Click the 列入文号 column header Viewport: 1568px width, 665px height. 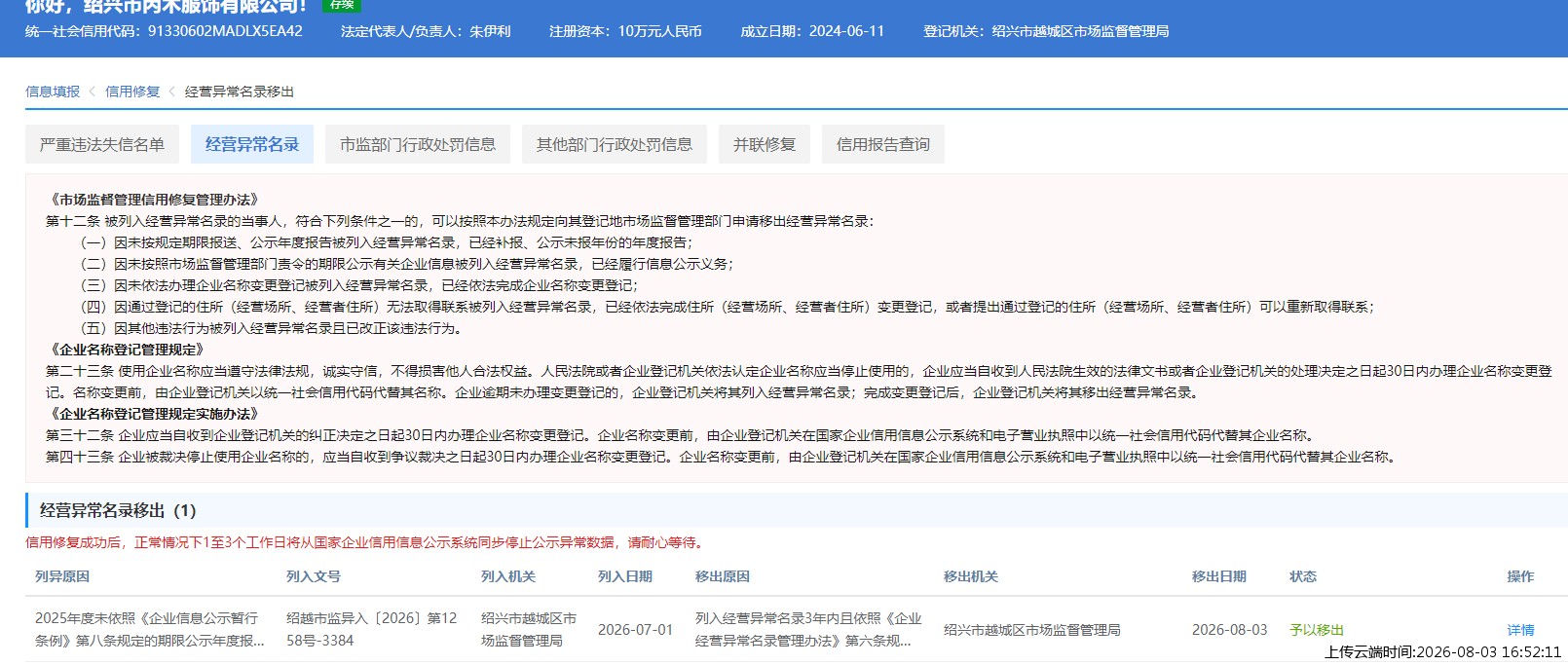click(314, 576)
